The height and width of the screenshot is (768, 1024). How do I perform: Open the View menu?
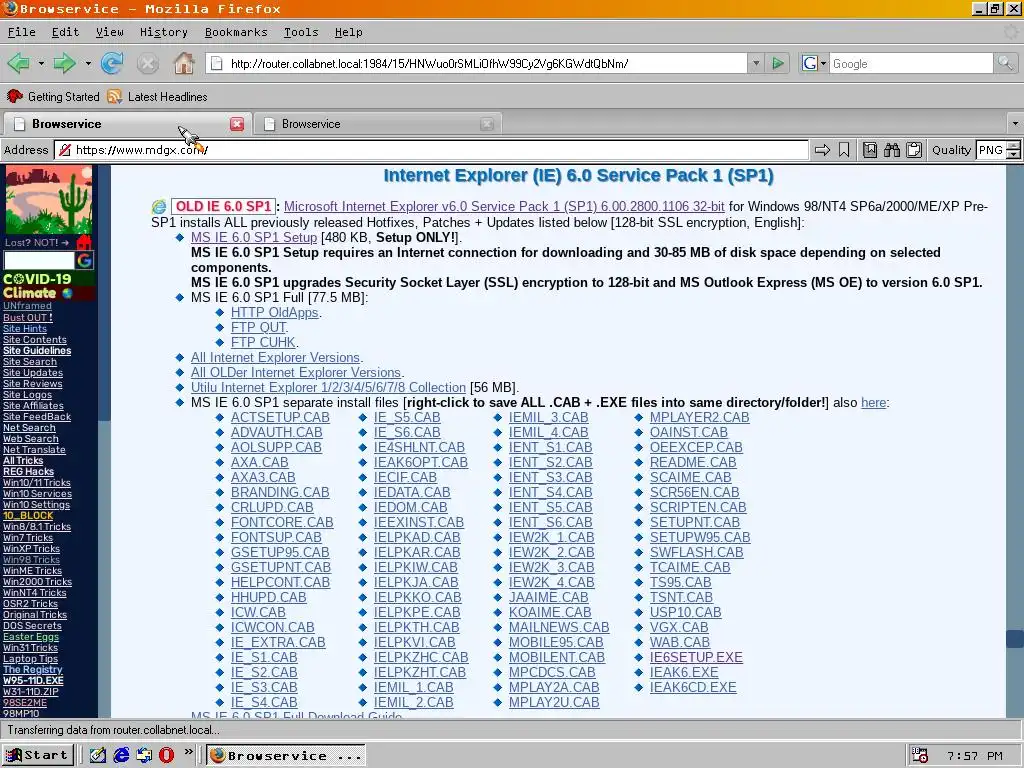(x=110, y=32)
